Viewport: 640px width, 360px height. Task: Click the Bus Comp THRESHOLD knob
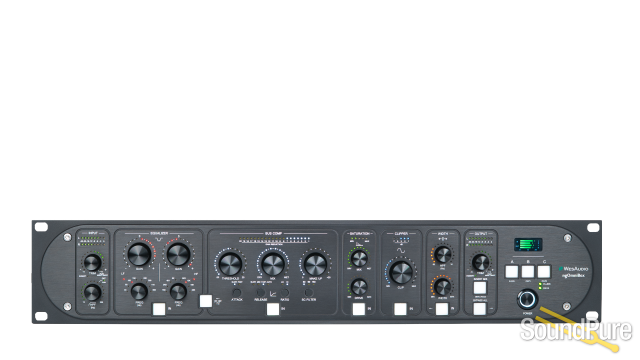[231, 264]
